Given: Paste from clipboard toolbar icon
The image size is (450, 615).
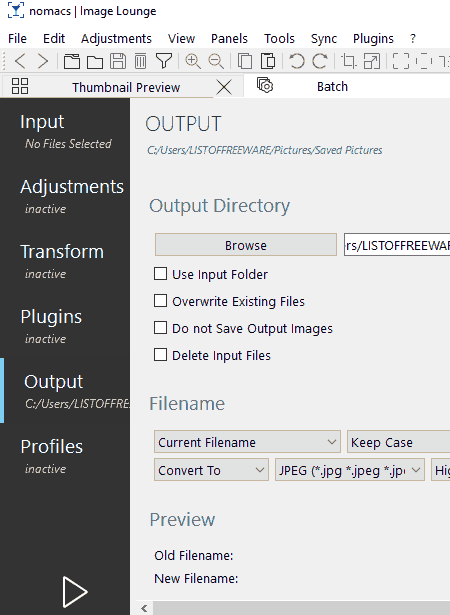Looking at the screenshot, I should 268,61.
